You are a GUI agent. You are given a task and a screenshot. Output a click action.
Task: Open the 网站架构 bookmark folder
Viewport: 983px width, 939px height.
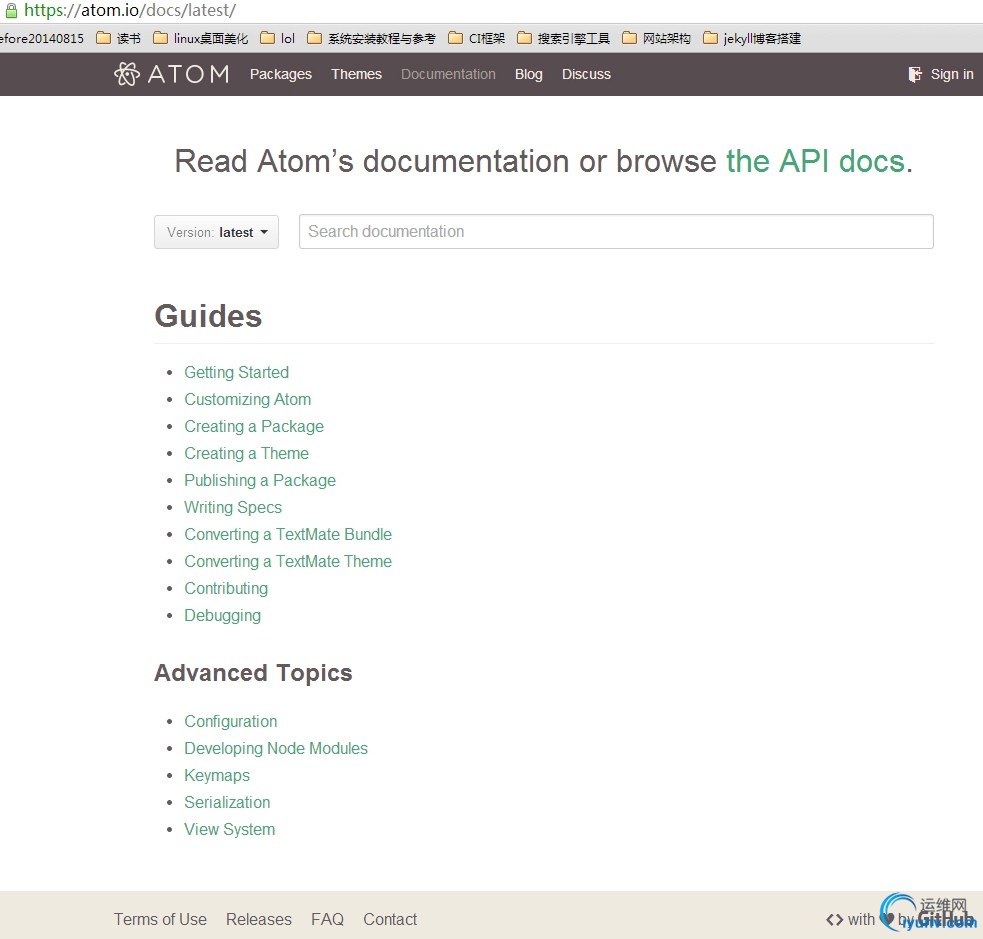point(656,38)
